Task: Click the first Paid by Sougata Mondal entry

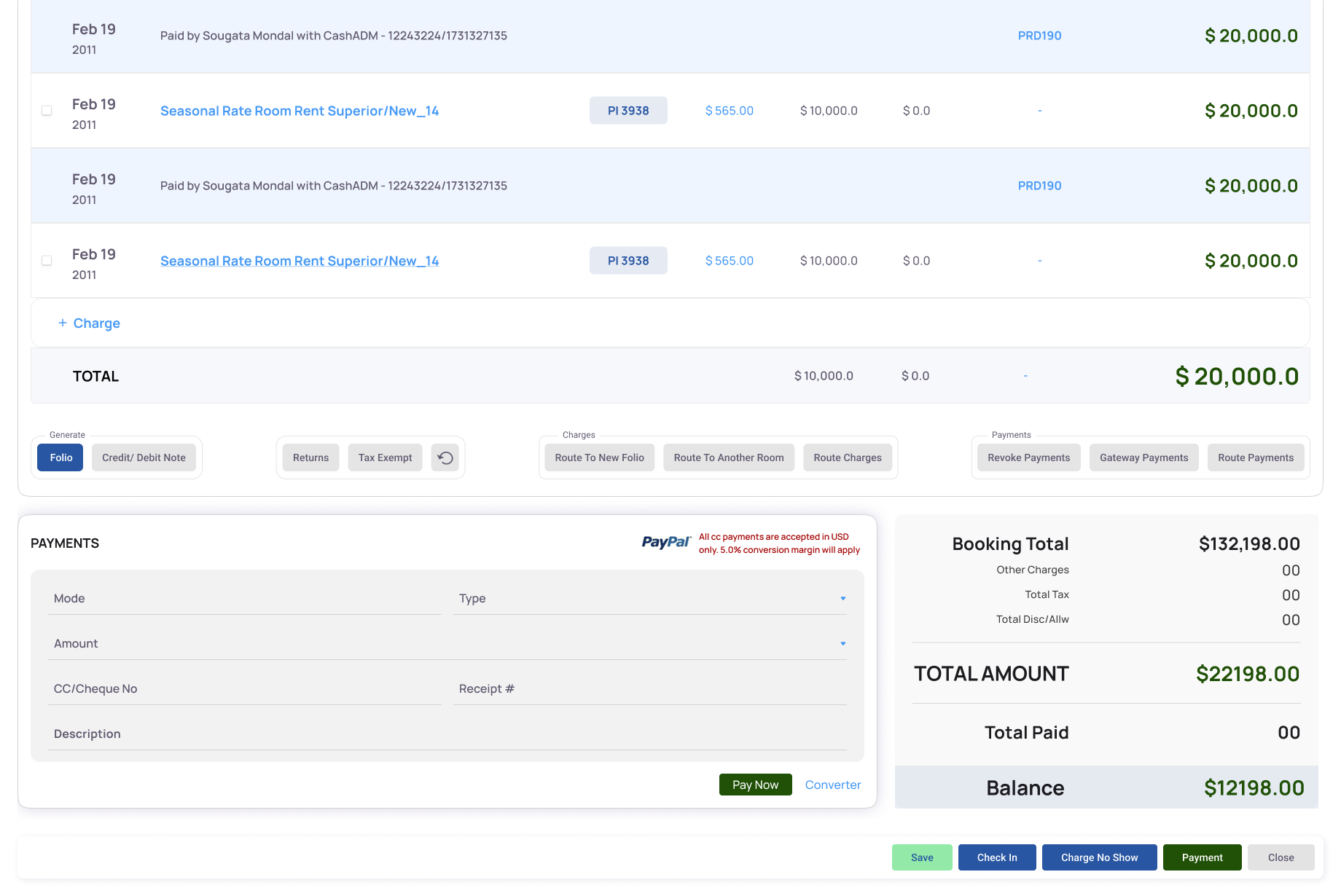Action: (334, 36)
